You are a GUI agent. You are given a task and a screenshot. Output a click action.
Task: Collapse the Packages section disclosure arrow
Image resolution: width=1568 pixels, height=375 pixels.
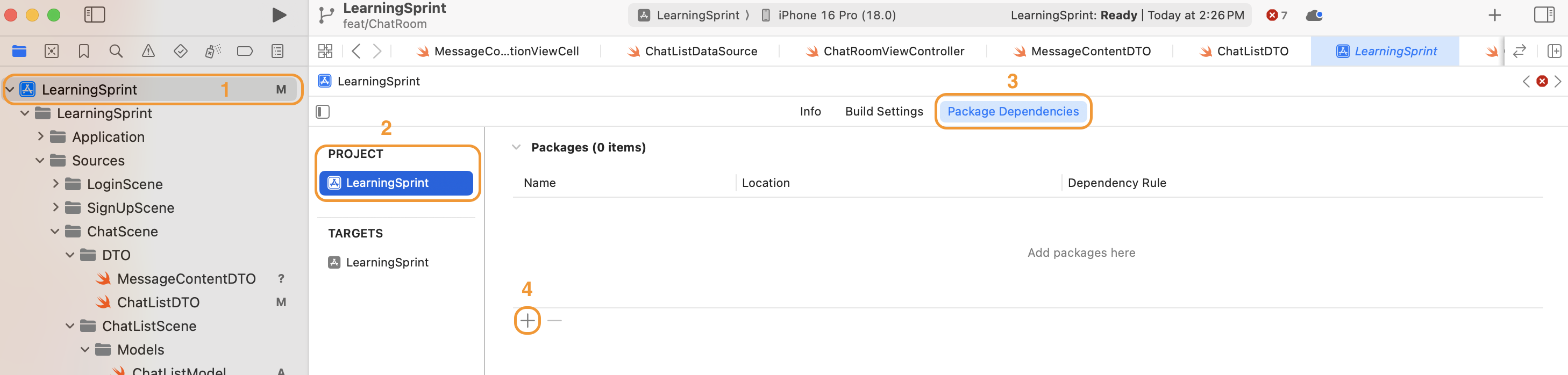pyautogui.click(x=516, y=147)
